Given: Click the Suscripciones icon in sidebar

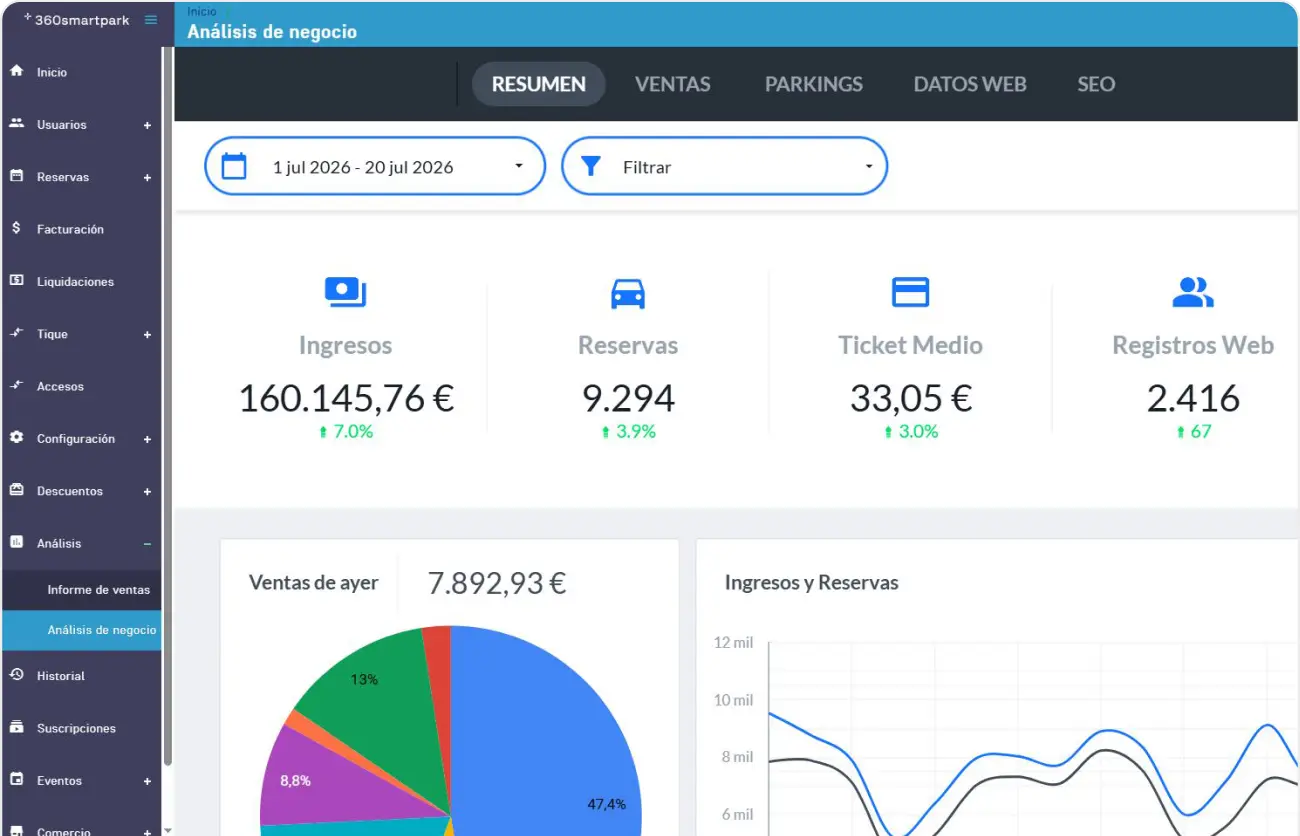Looking at the screenshot, I should (x=16, y=727).
